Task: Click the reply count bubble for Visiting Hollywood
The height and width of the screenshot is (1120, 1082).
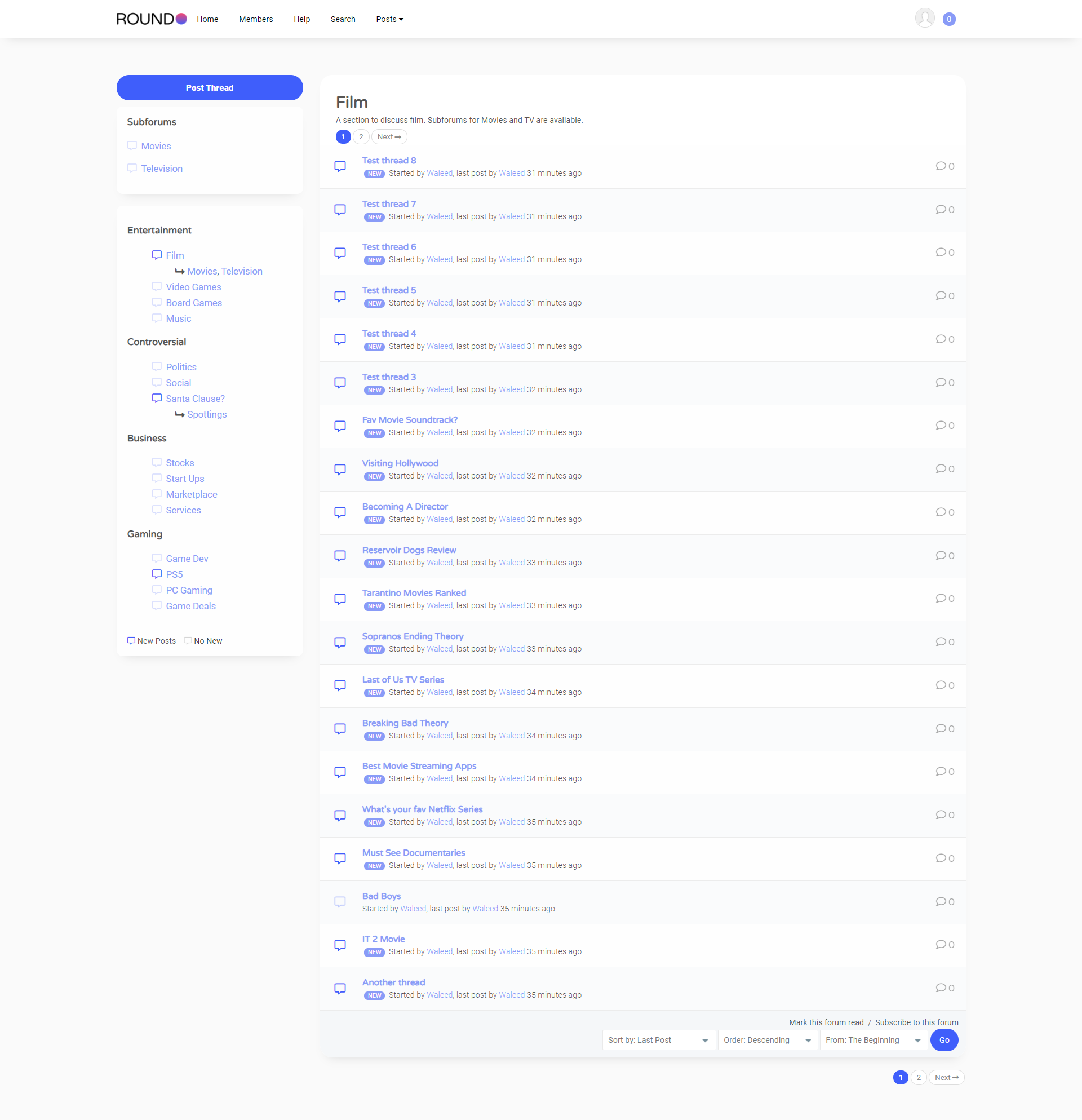Action: [945, 468]
